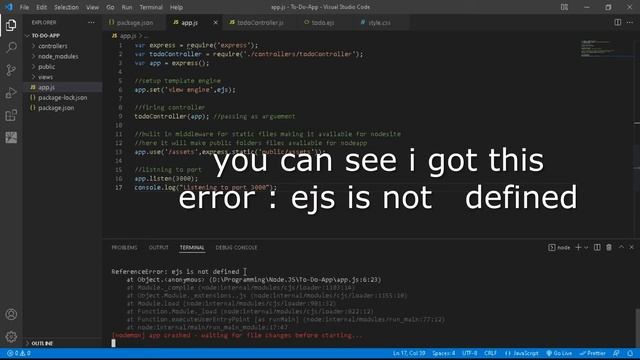Open the Source Control view
This screenshot has height=360, width=640.
[11, 70]
